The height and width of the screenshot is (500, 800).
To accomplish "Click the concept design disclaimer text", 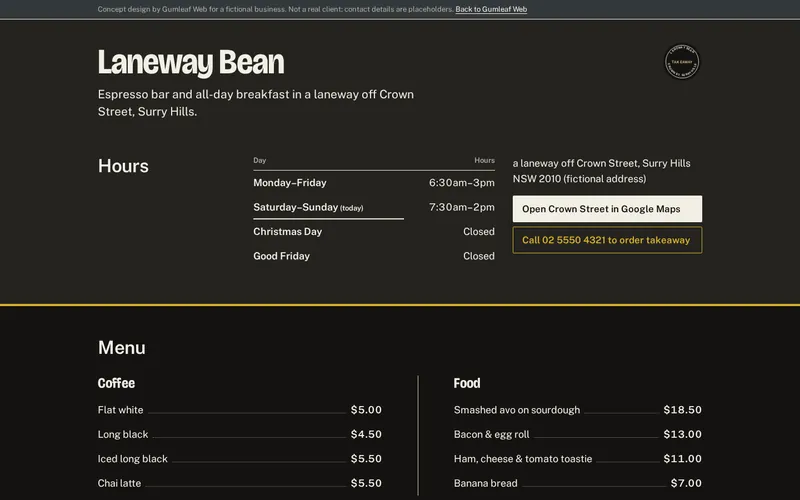I will click(276, 9).
